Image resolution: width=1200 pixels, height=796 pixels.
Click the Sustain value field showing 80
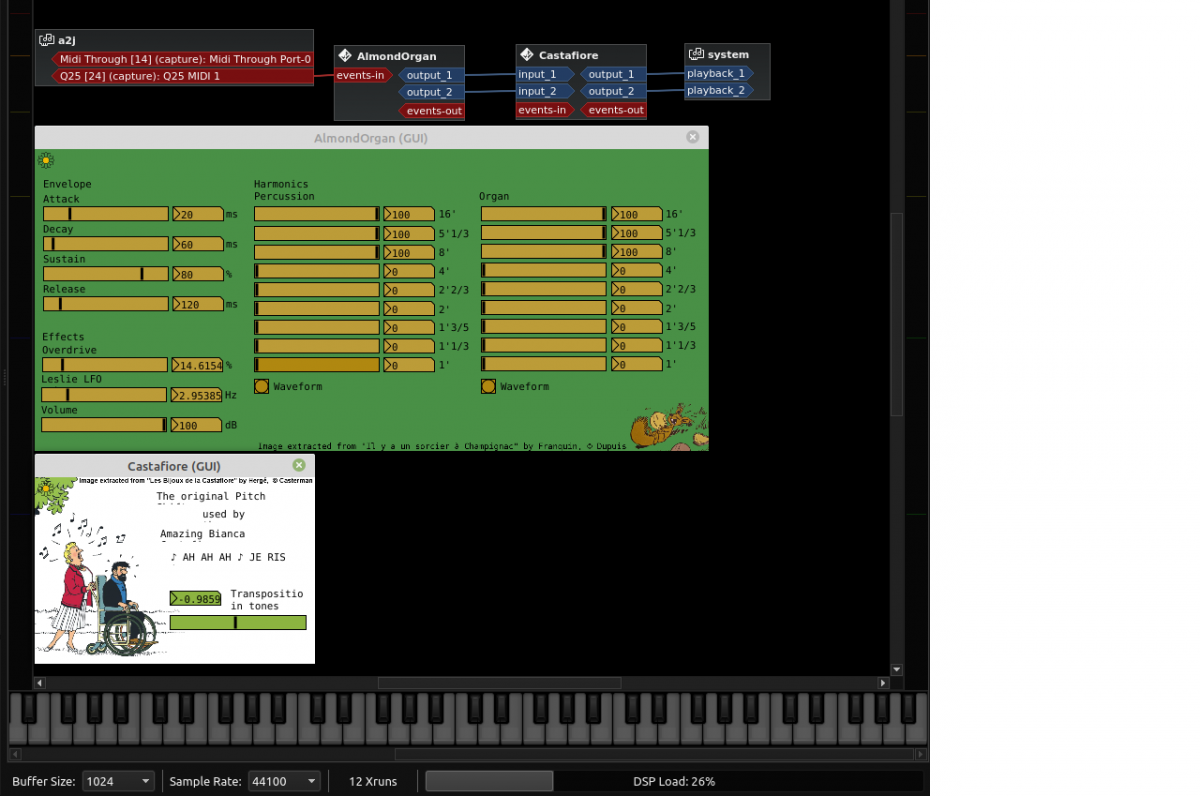(198, 274)
